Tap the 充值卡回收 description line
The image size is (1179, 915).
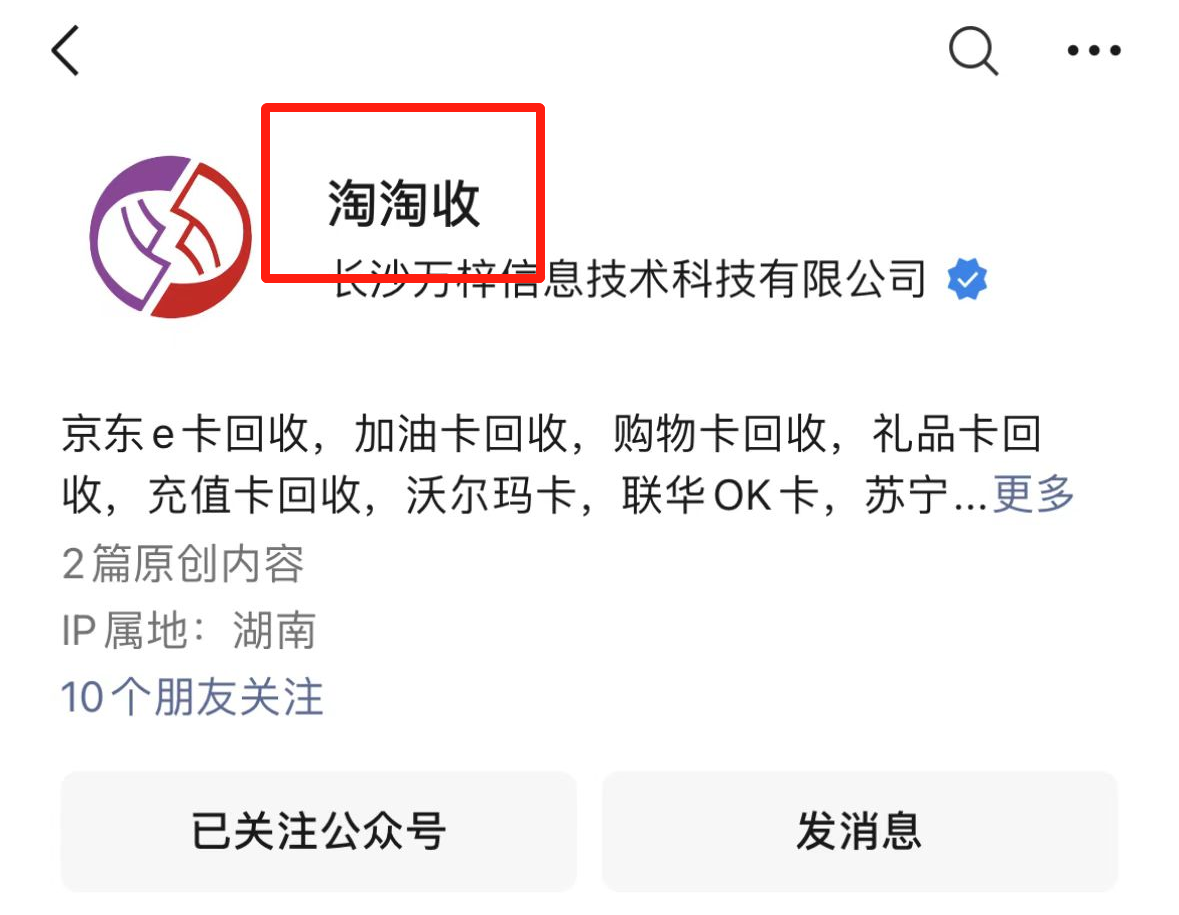pos(255,495)
